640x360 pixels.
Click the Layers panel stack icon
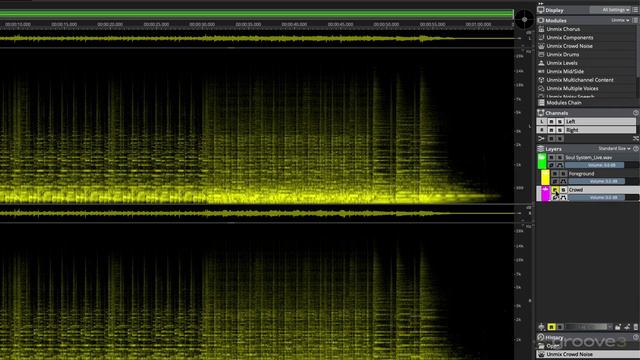[541, 149]
